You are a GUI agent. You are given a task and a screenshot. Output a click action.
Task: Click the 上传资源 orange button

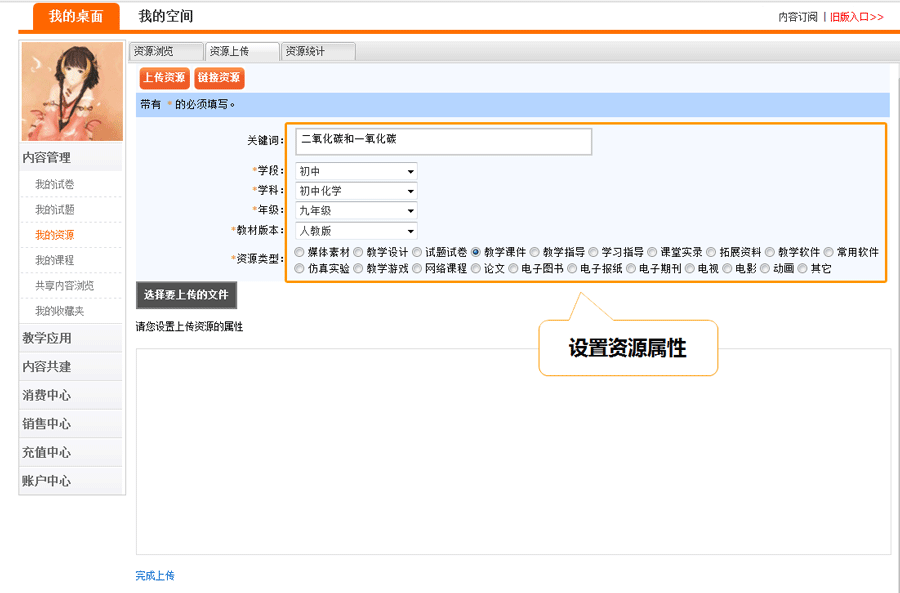coord(163,78)
